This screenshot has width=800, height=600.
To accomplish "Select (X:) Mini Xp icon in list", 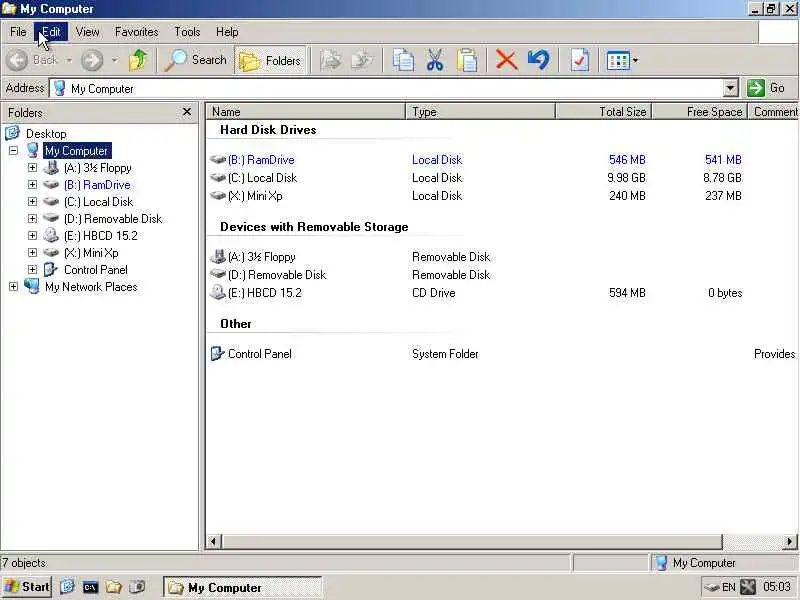I will [218, 195].
